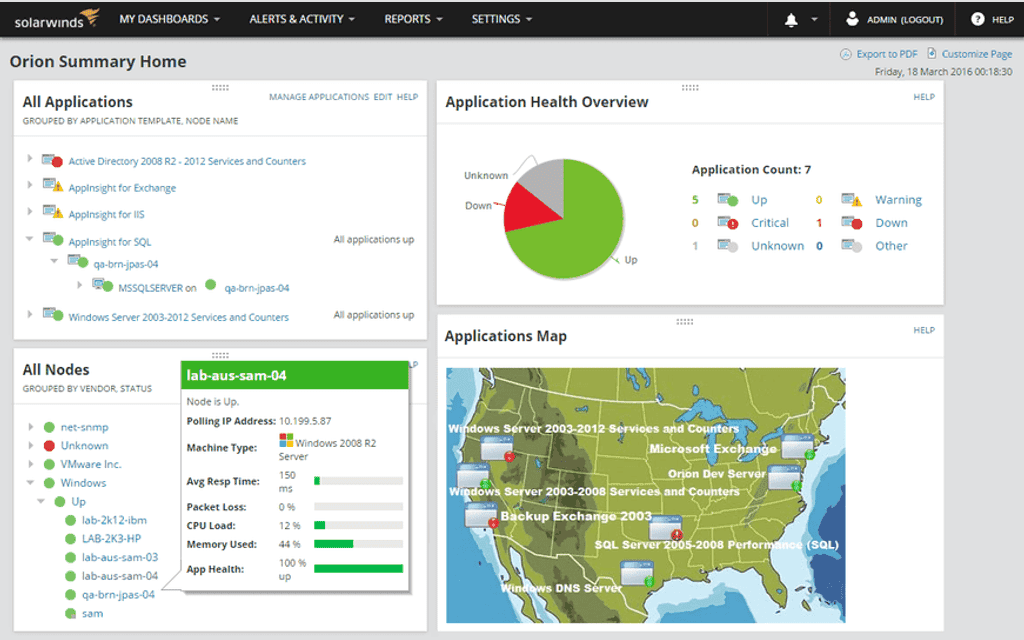
Task: Click the Windows DNS Server map icon
Action: tap(638, 573)
